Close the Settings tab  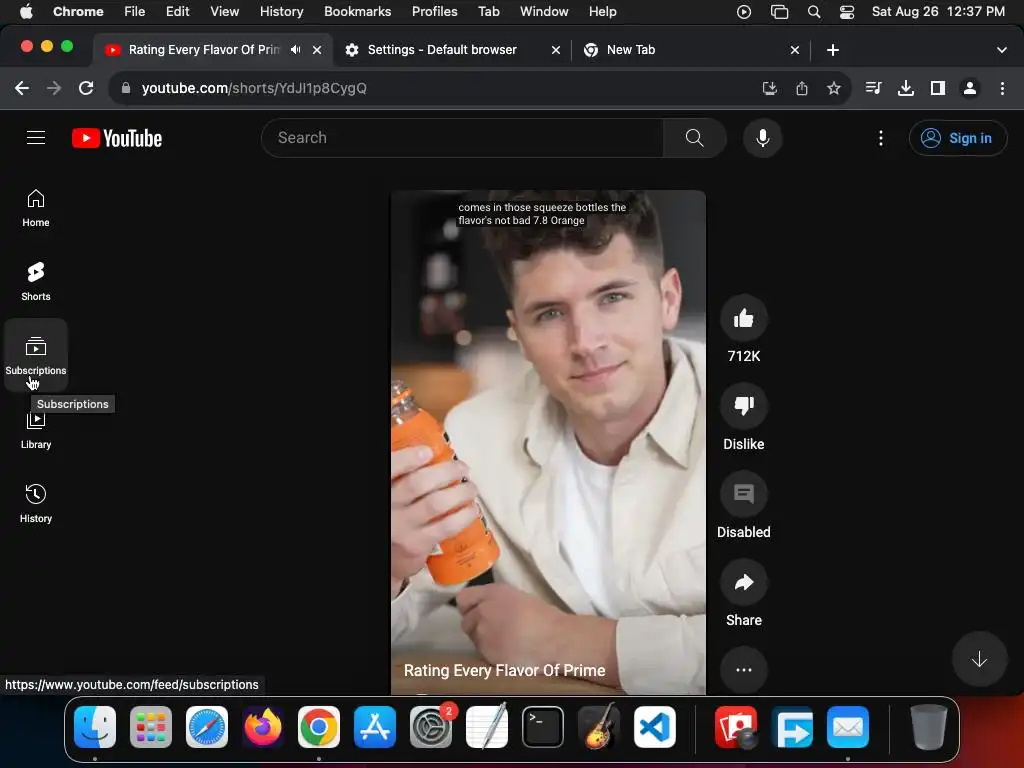[x=556, y=50]
